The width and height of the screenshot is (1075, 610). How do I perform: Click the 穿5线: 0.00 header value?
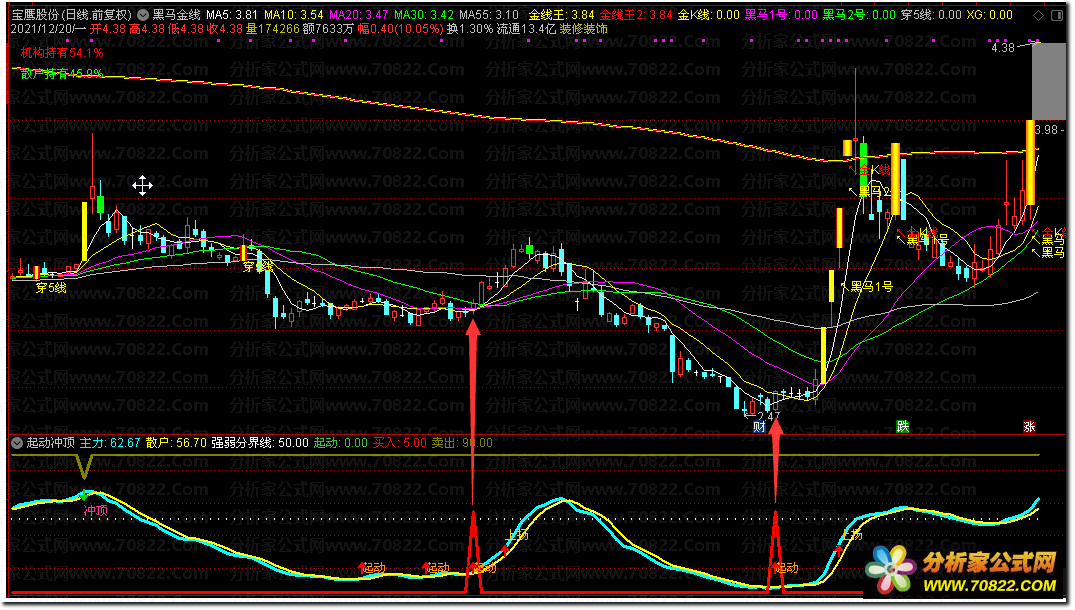coord(931,14)
